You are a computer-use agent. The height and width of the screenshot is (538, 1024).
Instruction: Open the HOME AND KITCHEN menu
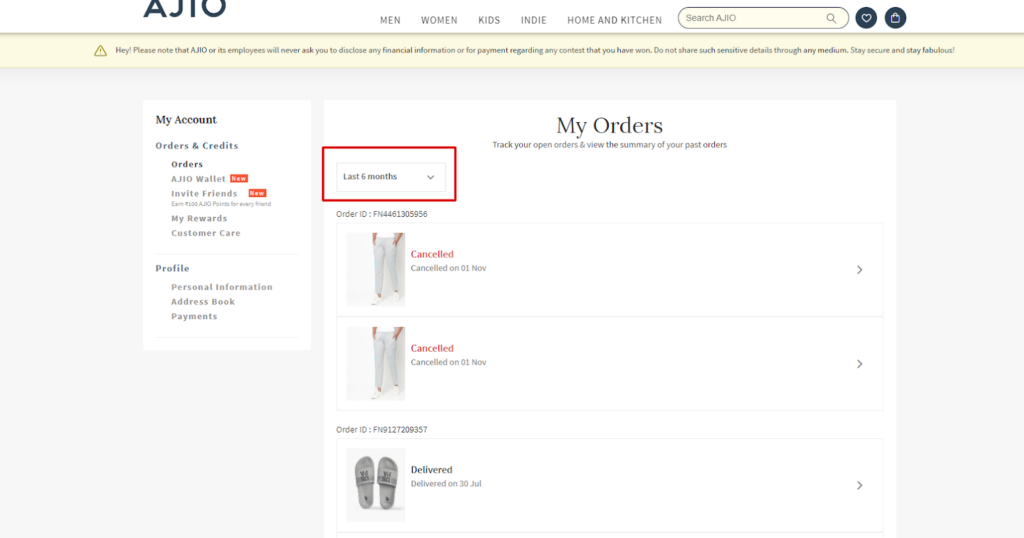pyautogui.click(x=615, y=20)
